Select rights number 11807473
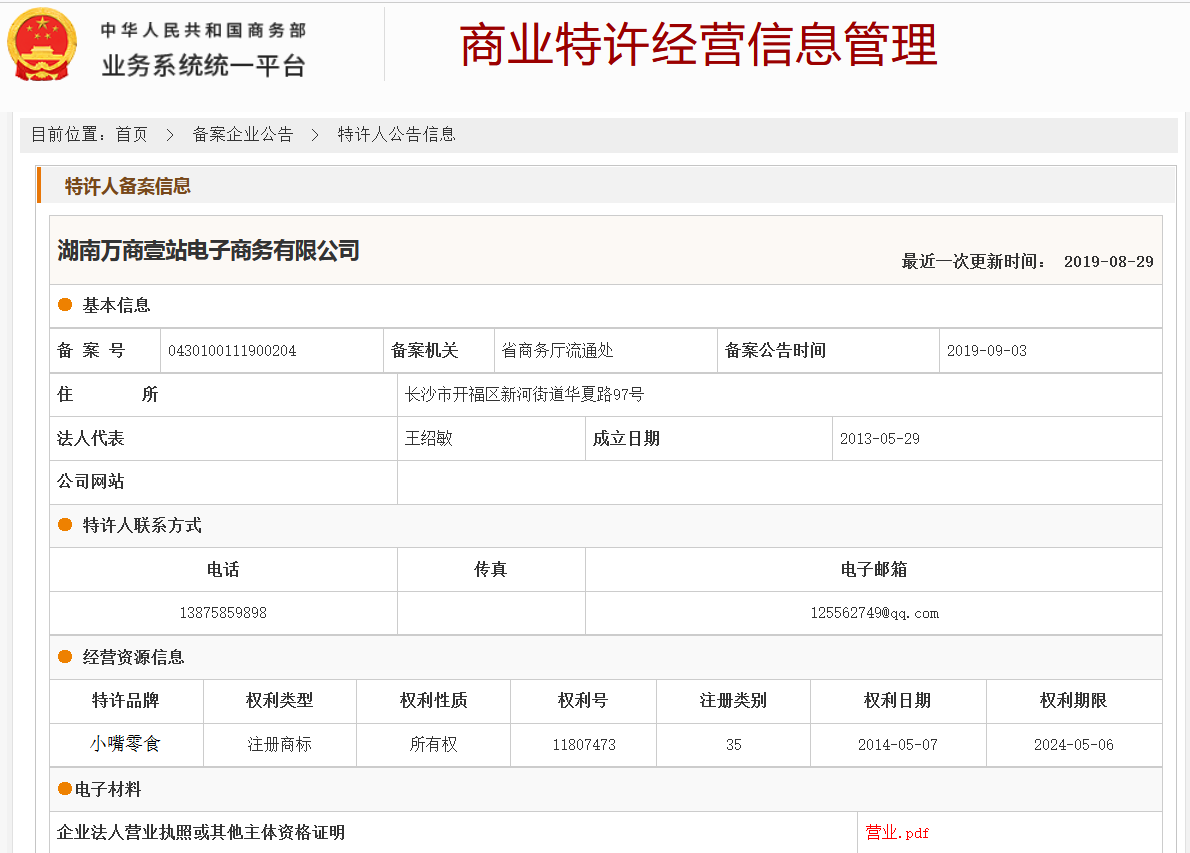 [584, 745]
